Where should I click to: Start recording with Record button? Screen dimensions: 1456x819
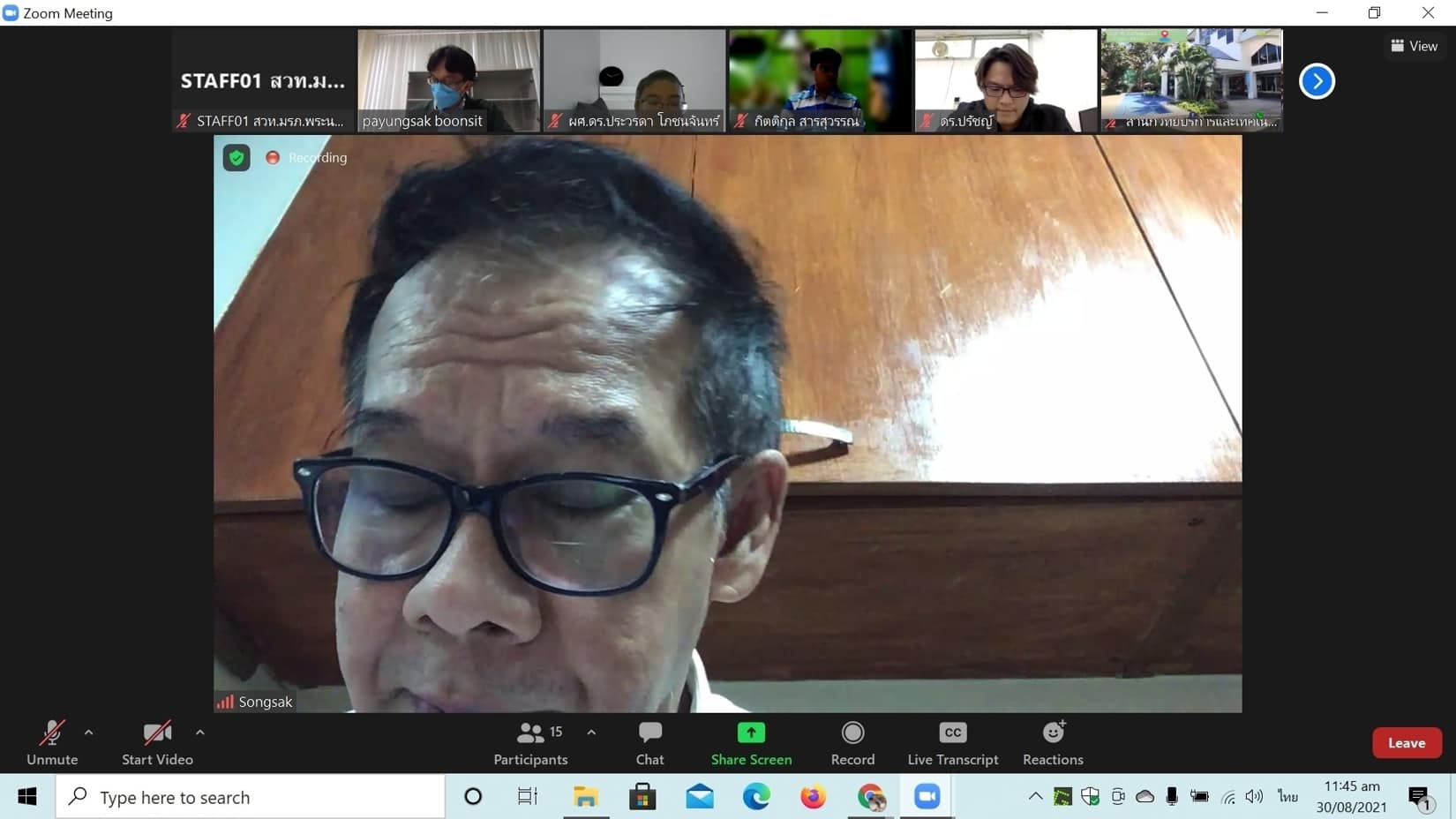tap(852, 742)
